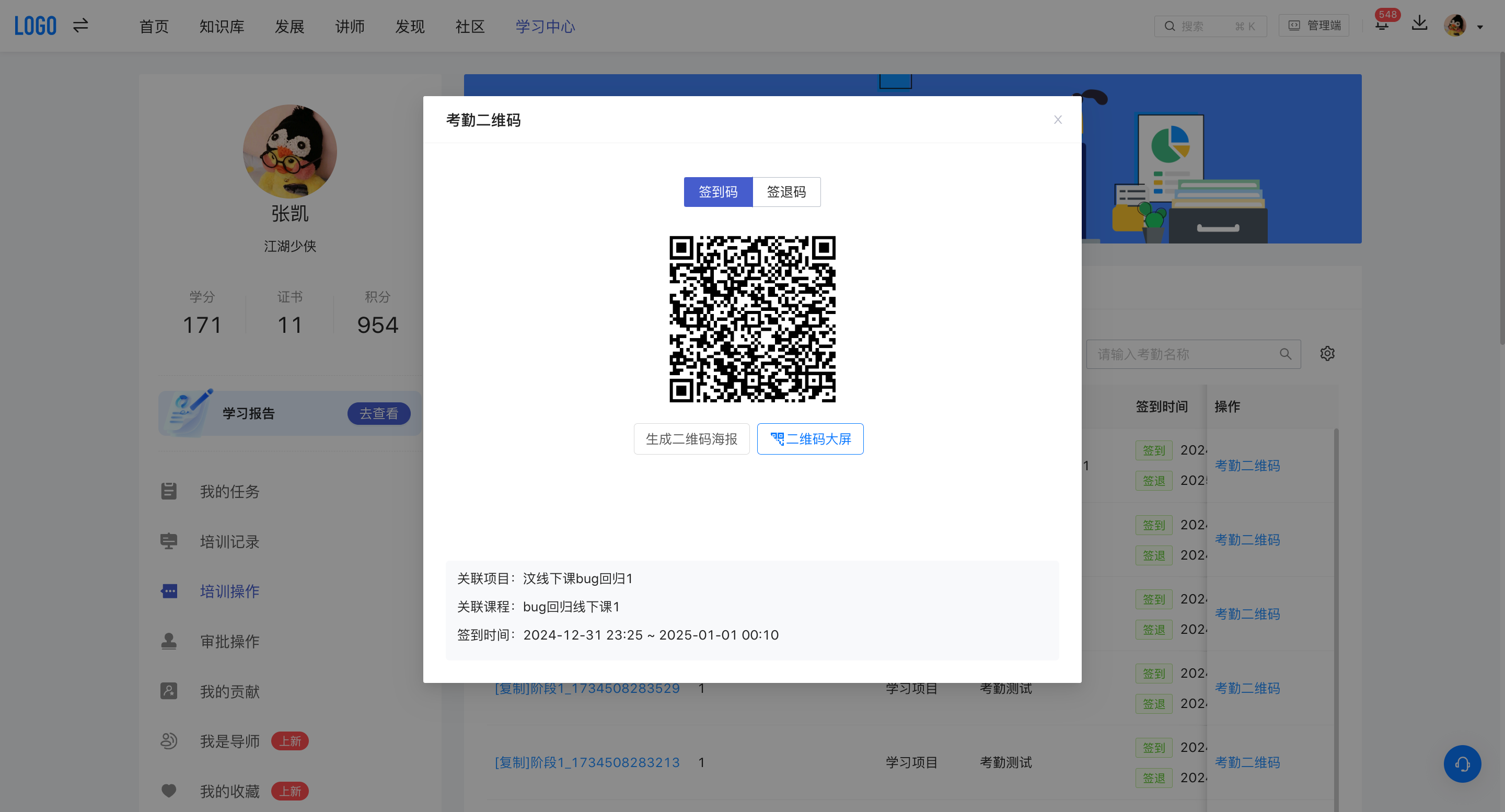
Task: Click 考勤二维码 link in the second table row
Action: pyautogui.click(x=1247, y=540)
